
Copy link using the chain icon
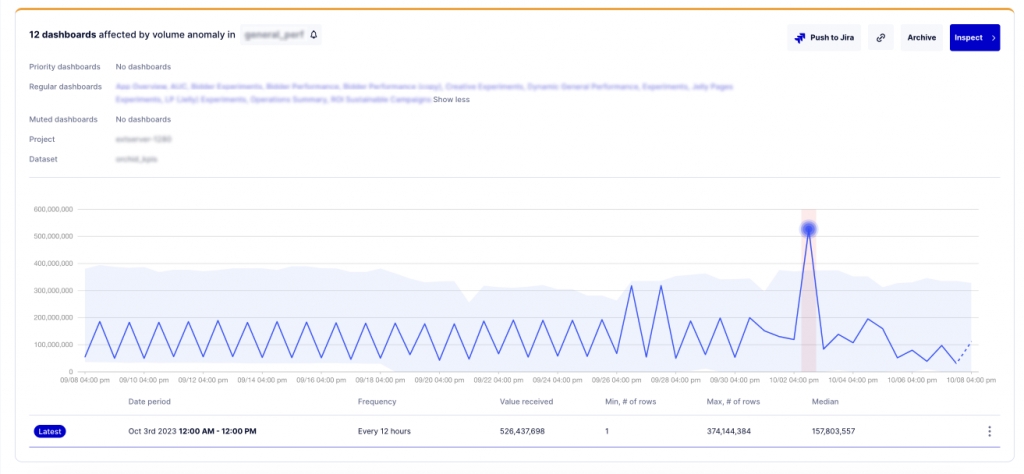point(880,38)
